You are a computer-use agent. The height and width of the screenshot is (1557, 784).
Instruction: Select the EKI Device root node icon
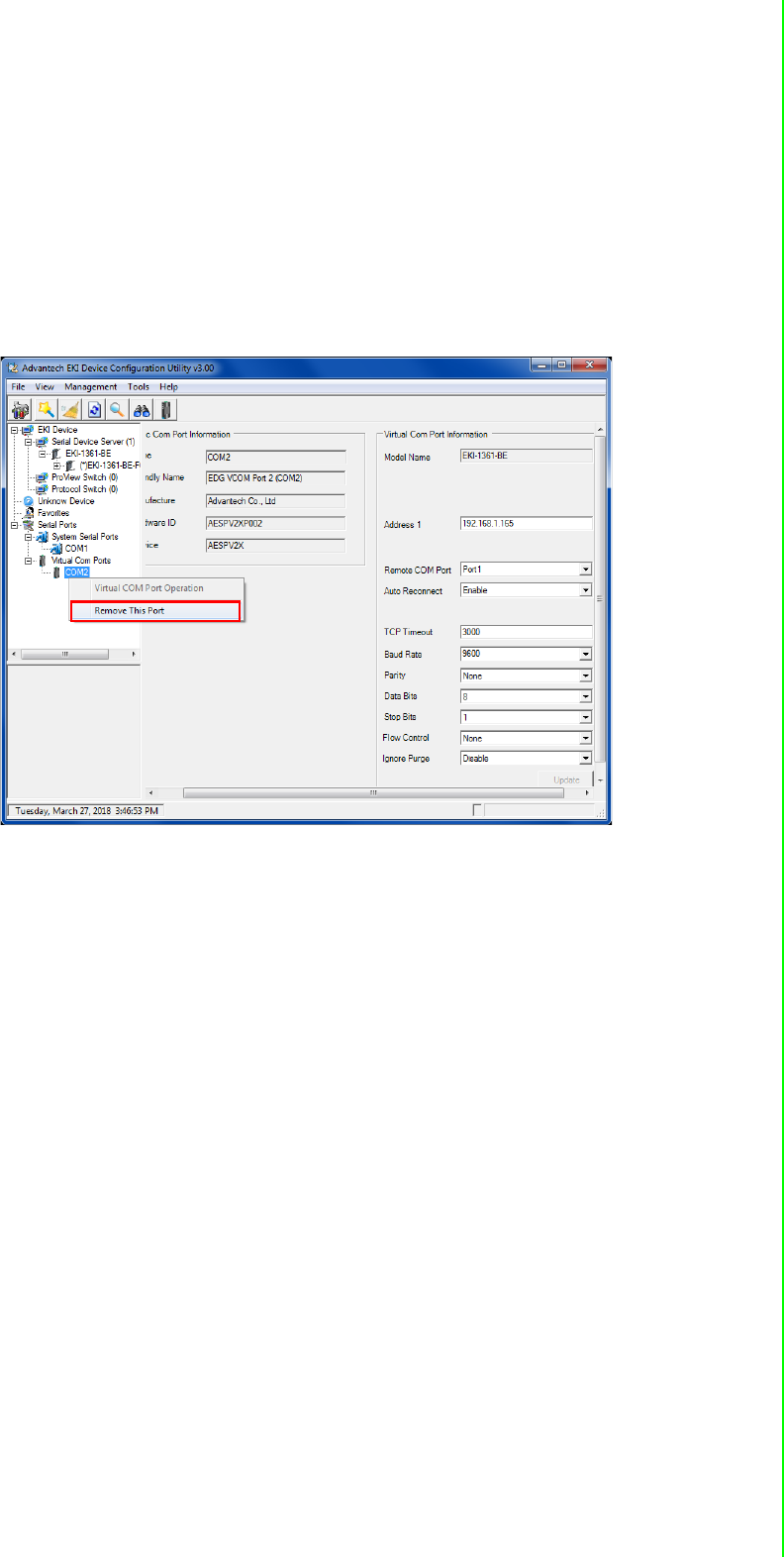click(28, 430)
